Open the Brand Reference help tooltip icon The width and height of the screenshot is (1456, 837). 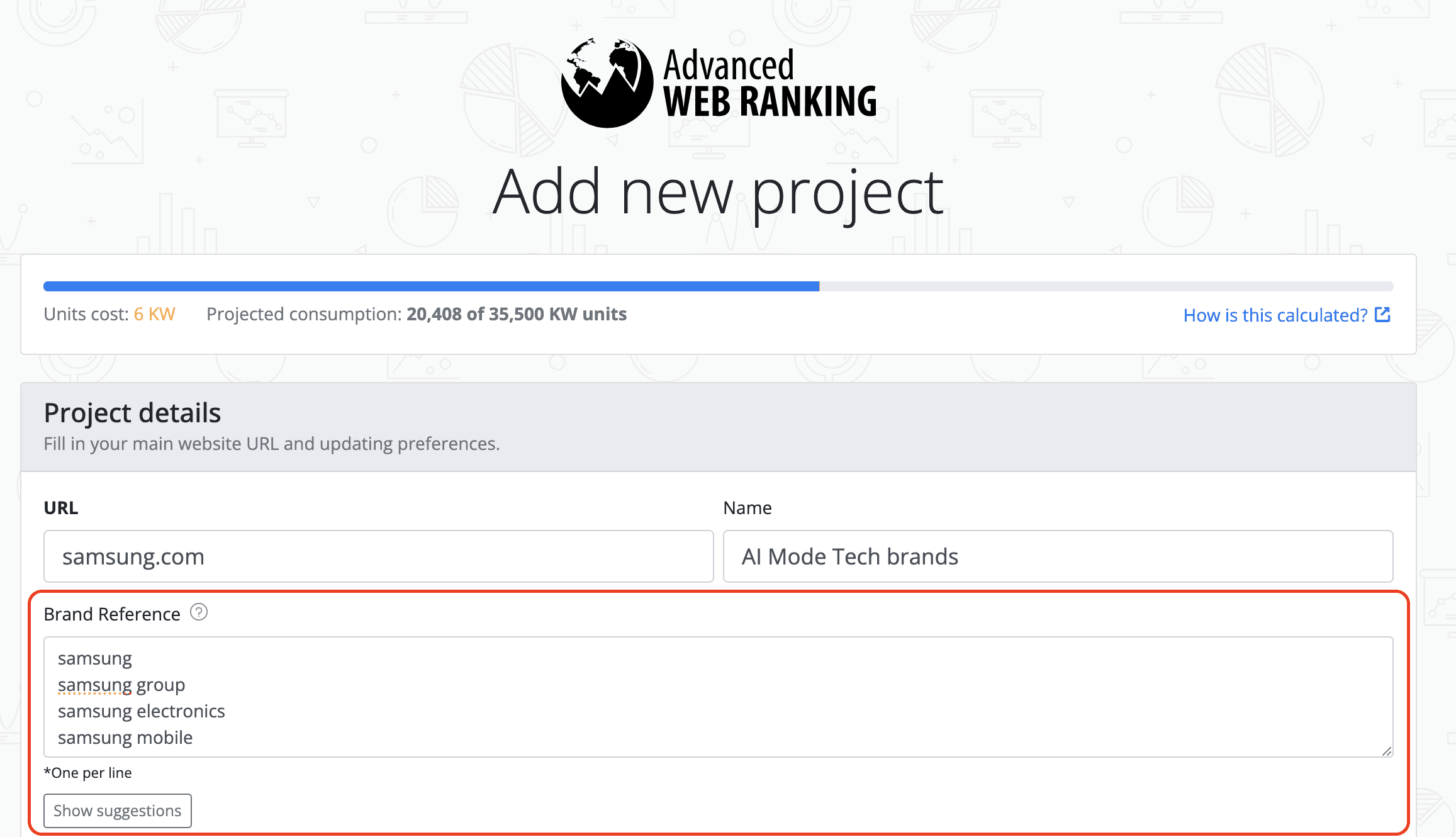tap(199, 612)
